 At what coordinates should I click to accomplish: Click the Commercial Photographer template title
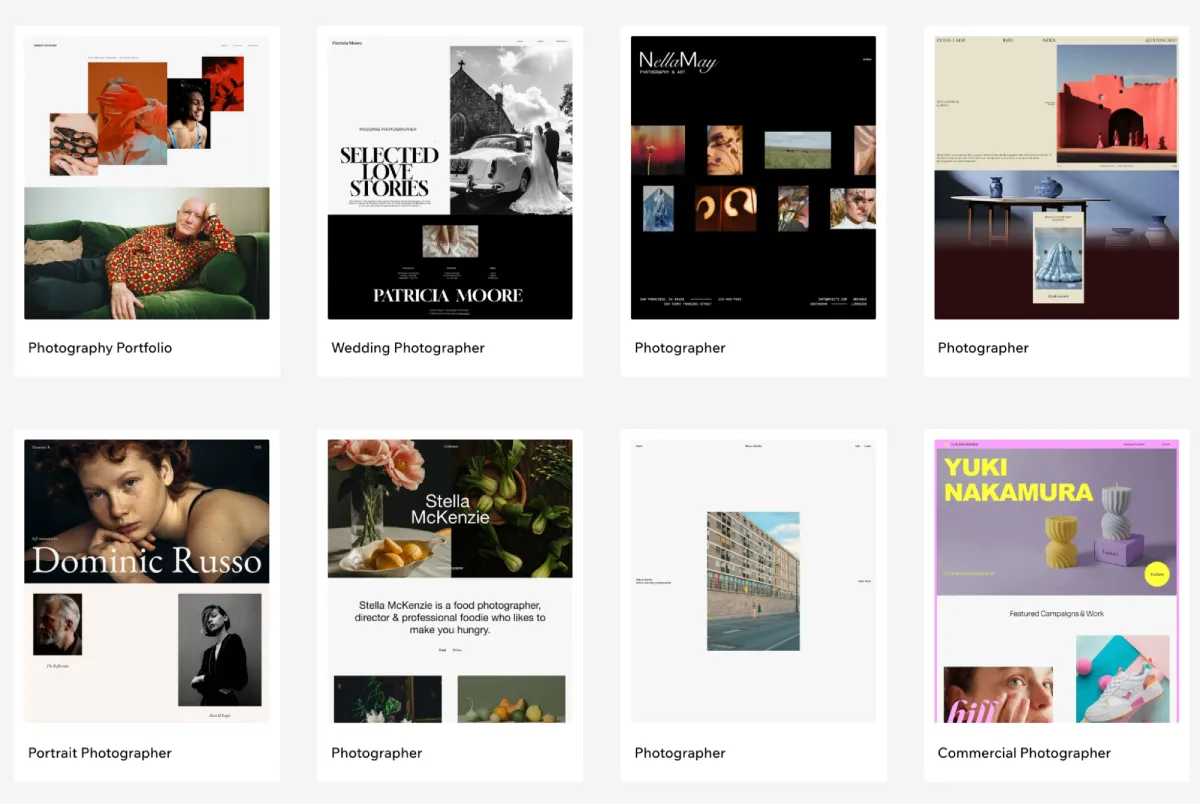(1024, 753)
